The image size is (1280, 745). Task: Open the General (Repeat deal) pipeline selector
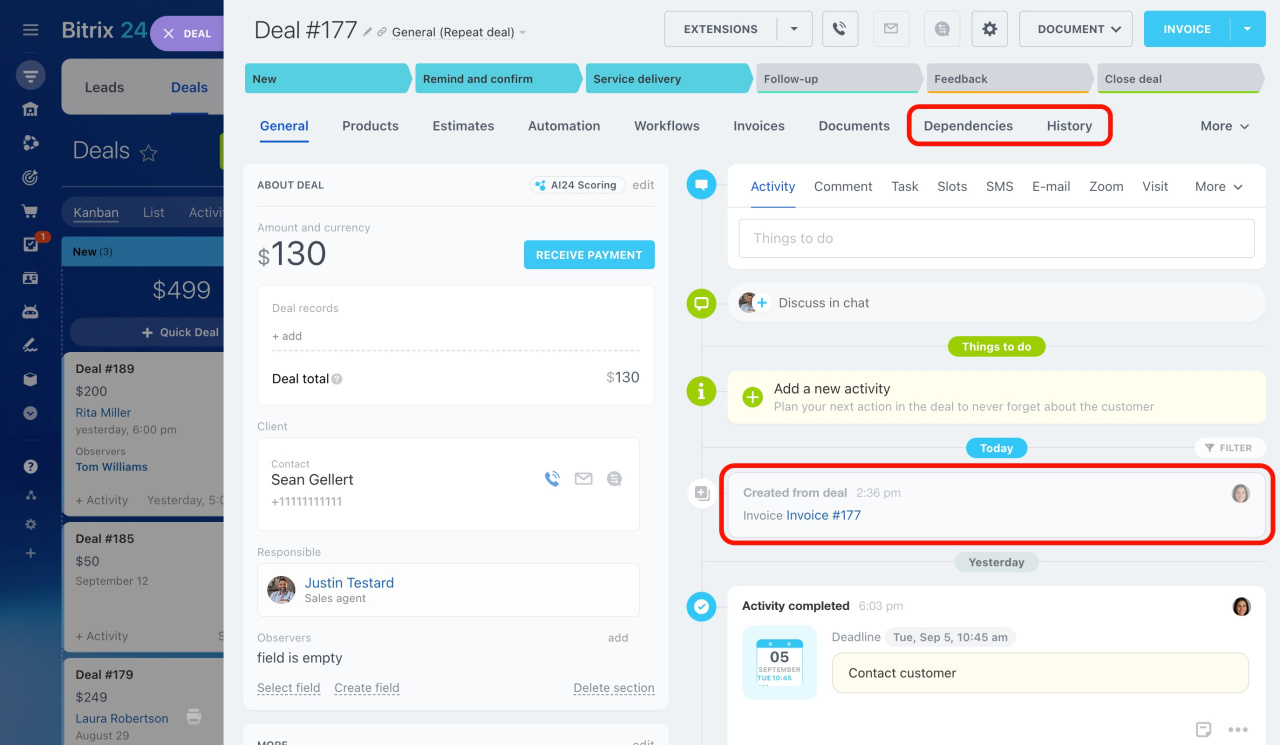[458, 32]
